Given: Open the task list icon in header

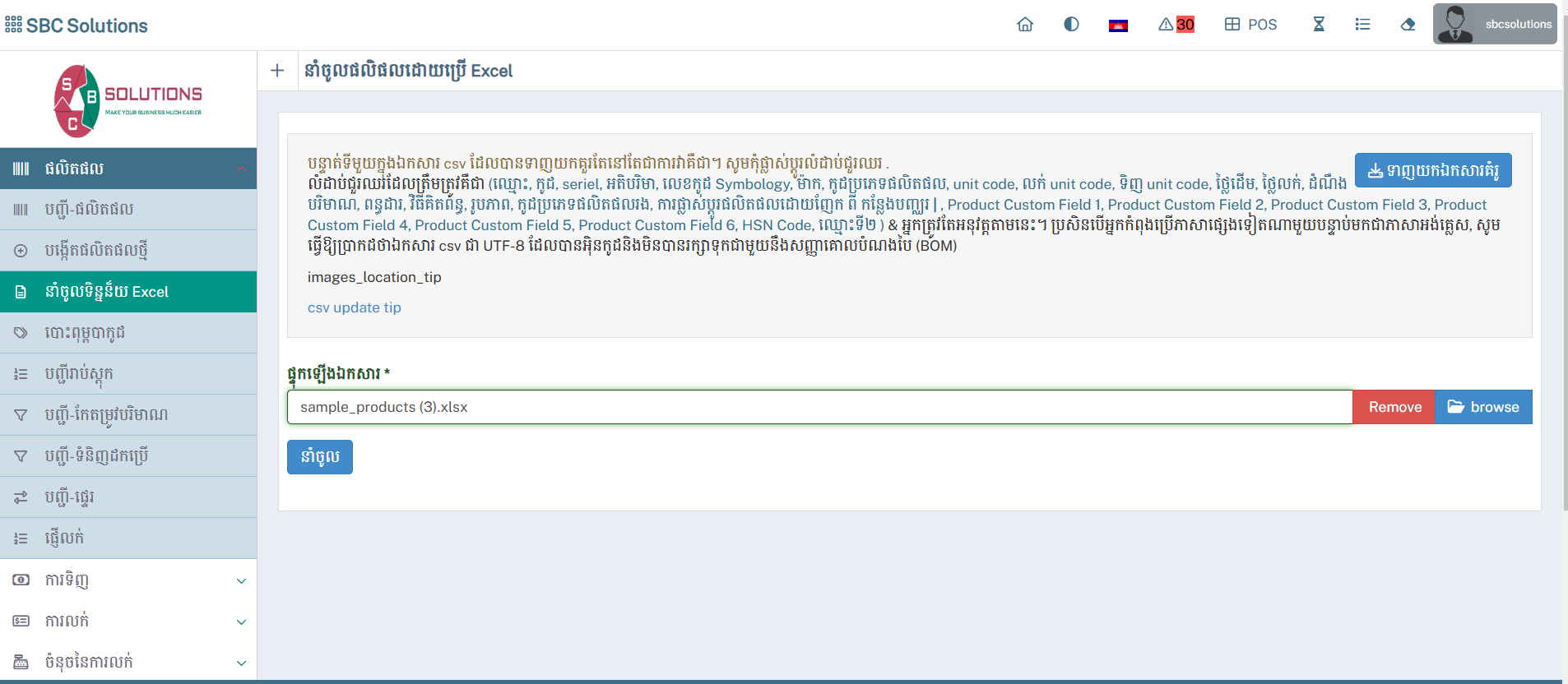Looking at the screenshot, I should pos(1362,25).
